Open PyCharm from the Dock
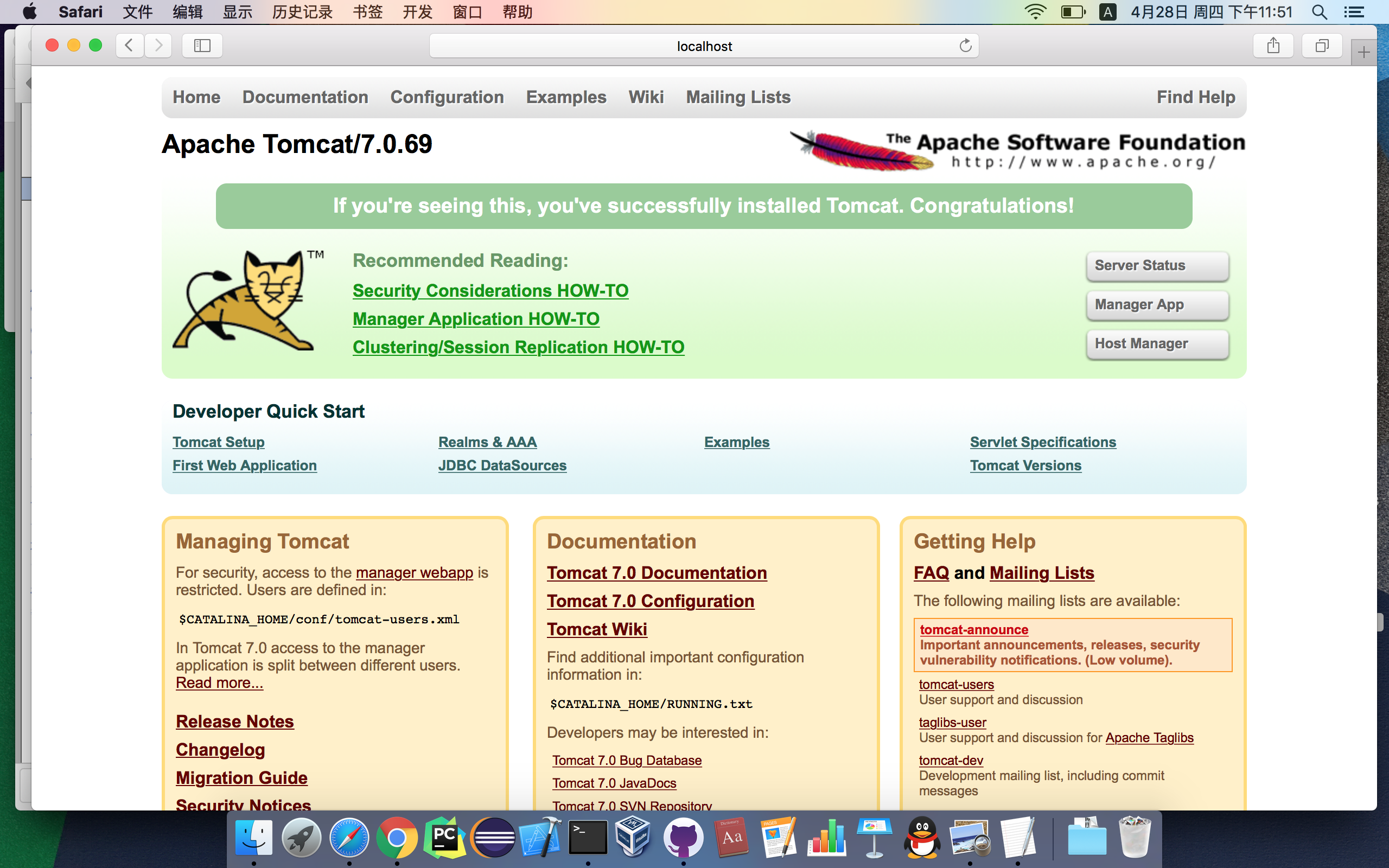The height and width of the screenshot is (868, 1389). (444, 838)
